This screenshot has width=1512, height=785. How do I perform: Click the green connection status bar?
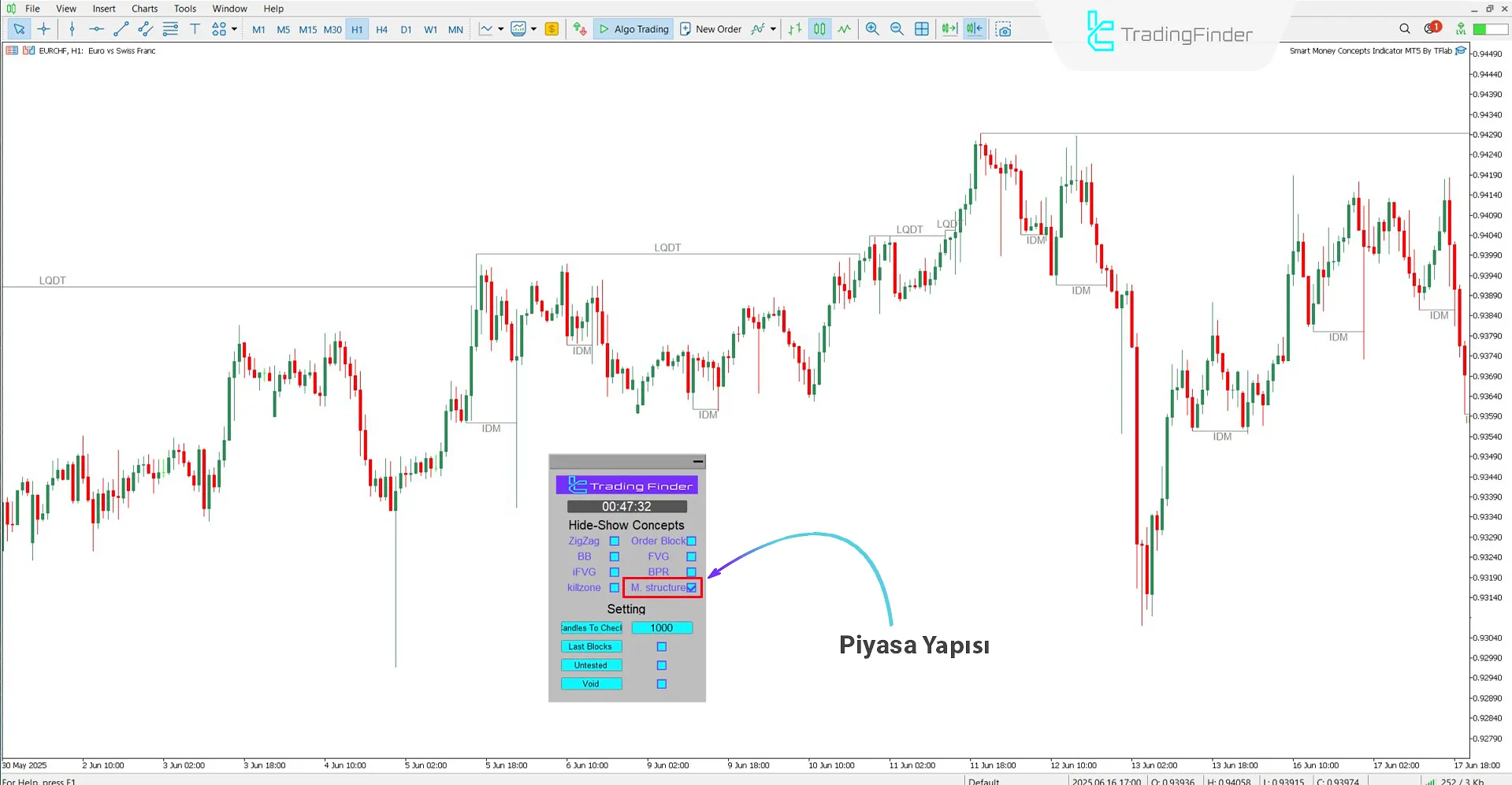point(1491,29)
